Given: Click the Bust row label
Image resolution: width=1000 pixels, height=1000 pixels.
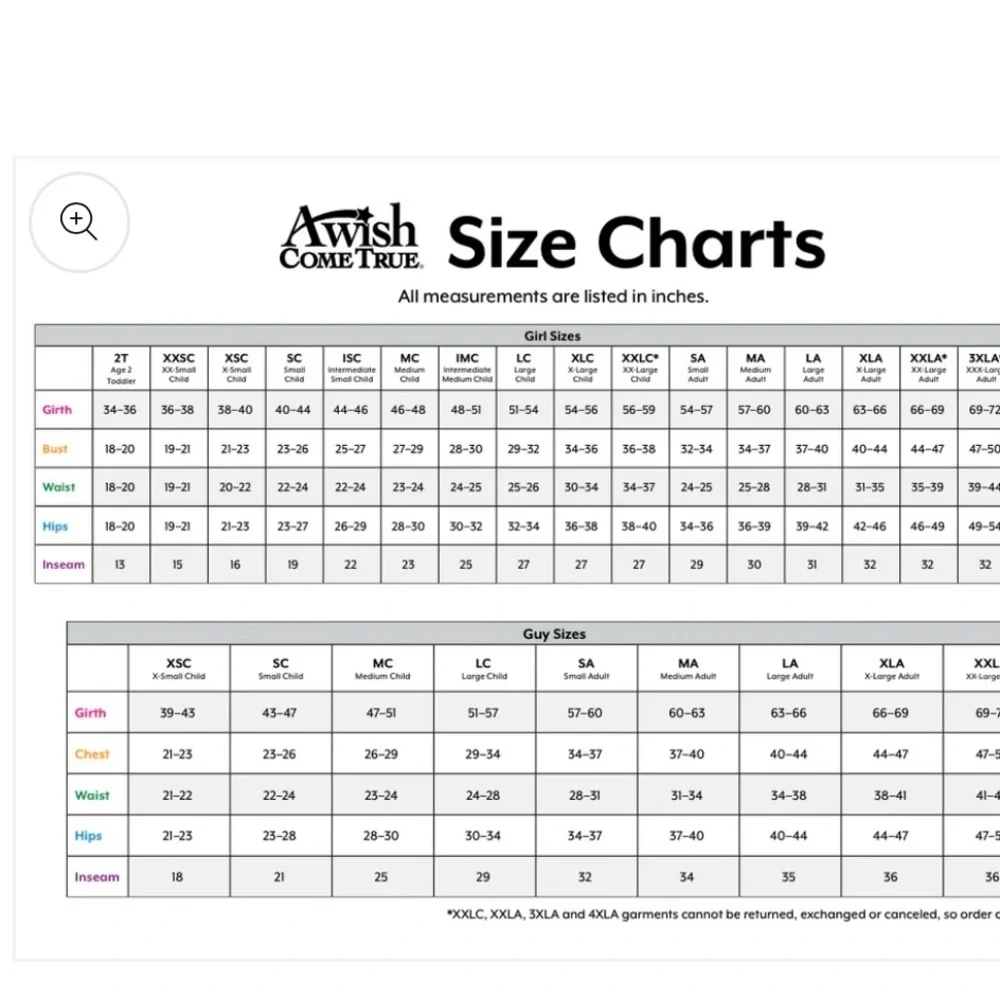Looking at the screenshot, I should [x=55, y=449].
